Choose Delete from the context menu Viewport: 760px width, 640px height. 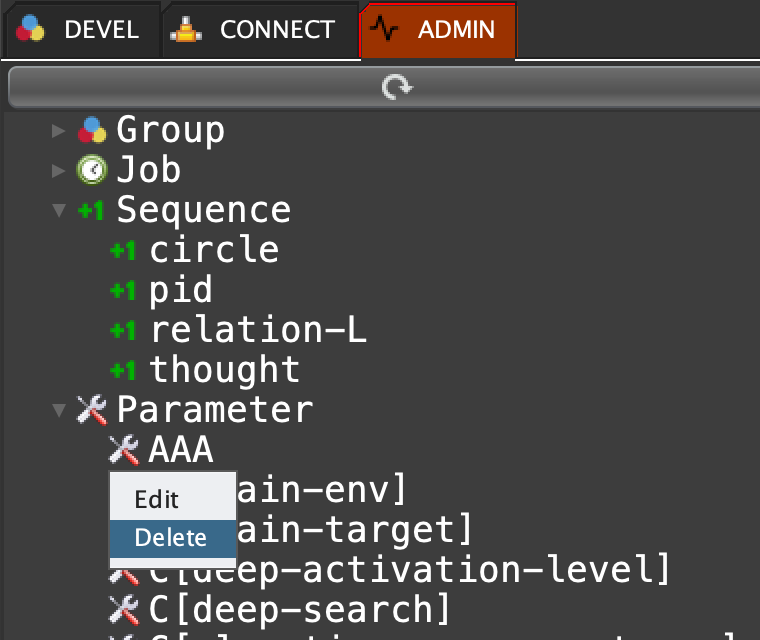pyautogui.click(x=171, y=538)
